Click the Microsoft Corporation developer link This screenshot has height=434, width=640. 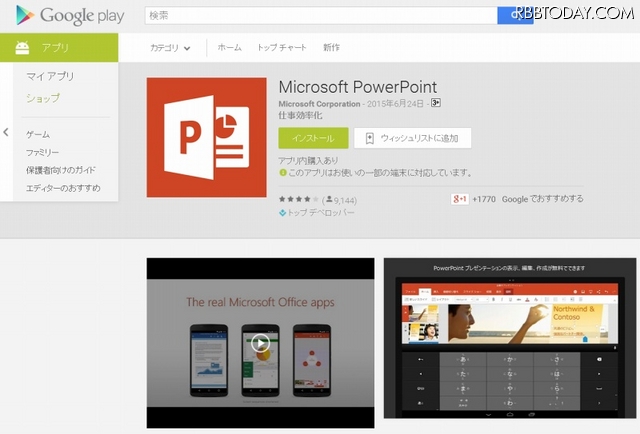click(x=319, y=104)
